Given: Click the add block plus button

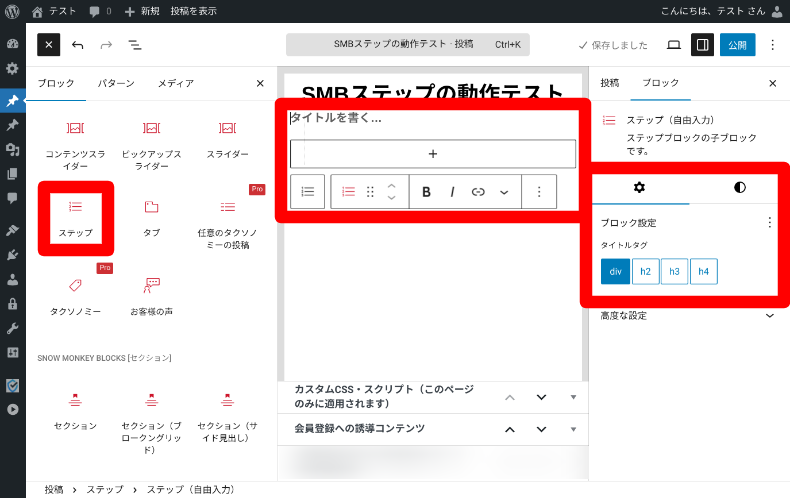Looking at the screenshot, I should point(433,154).
